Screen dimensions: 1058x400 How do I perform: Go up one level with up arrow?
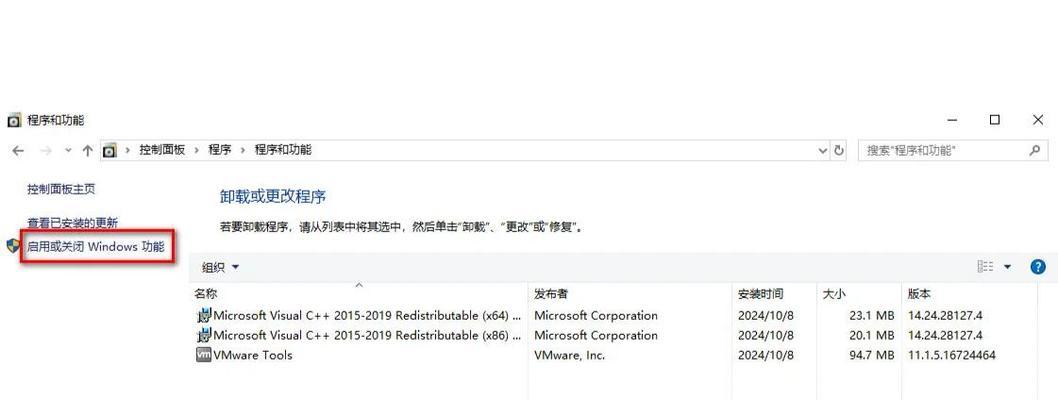click(x=87, y=150)
